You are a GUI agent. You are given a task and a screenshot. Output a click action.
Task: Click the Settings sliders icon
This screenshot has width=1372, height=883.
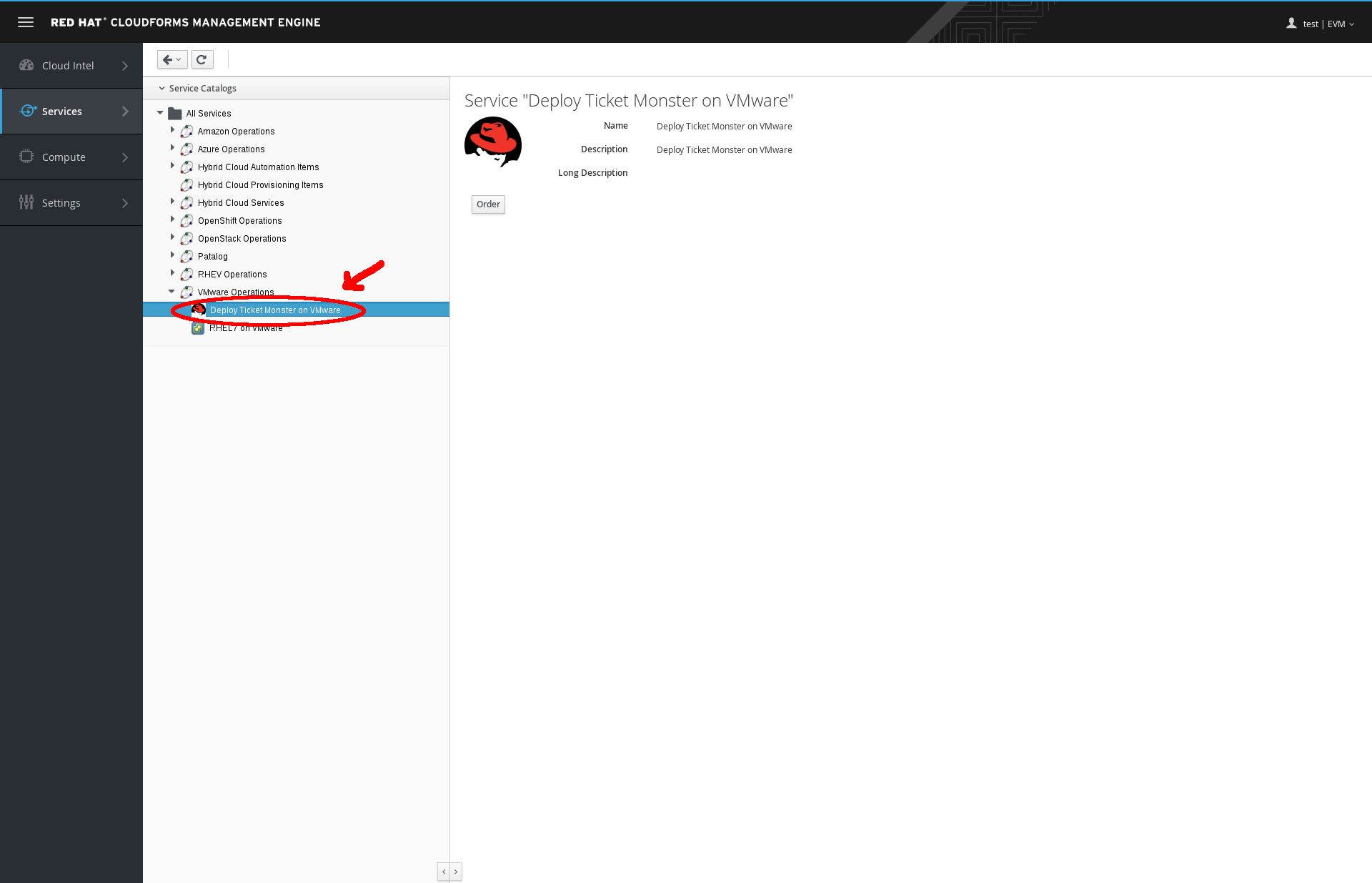pos(26,202)
